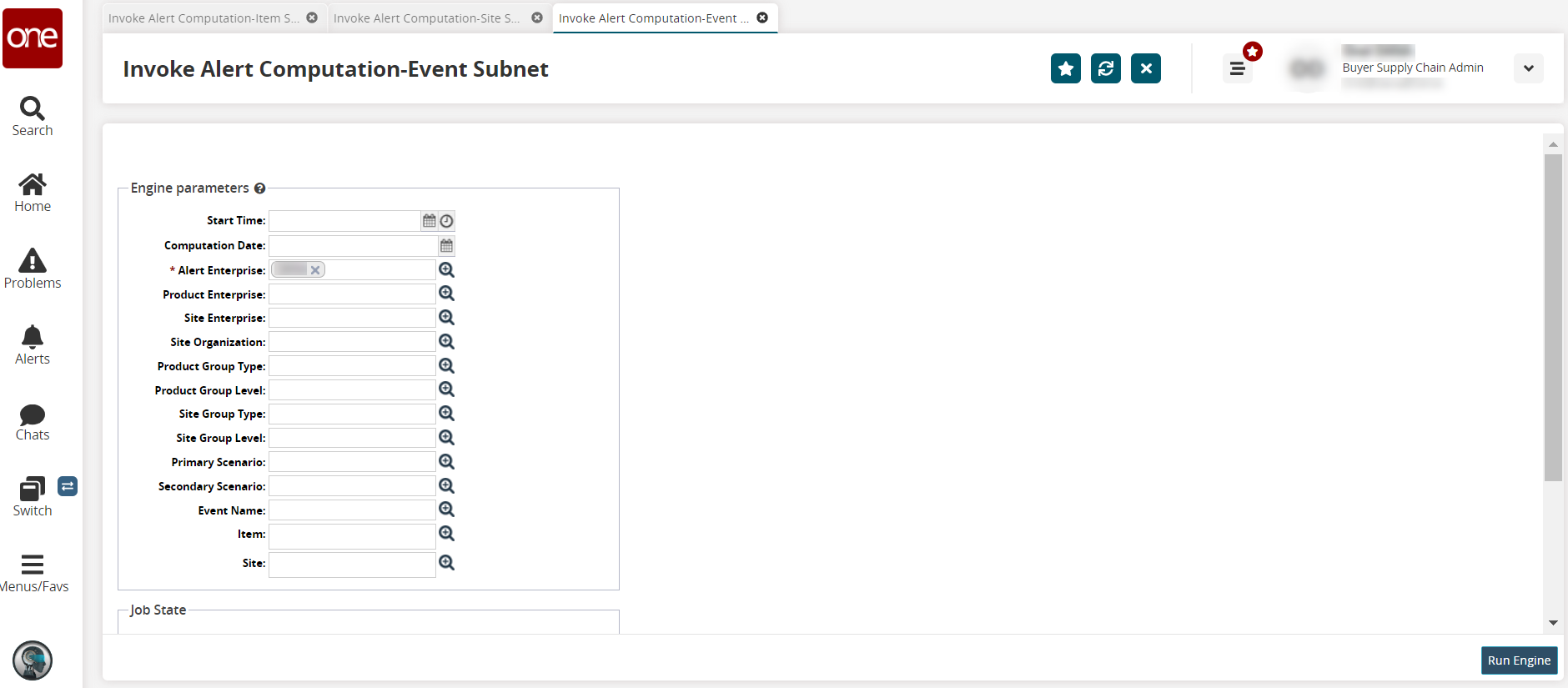Click the Buyer Supply Chain Admin role text
1568x688 pixels.
1413,68
